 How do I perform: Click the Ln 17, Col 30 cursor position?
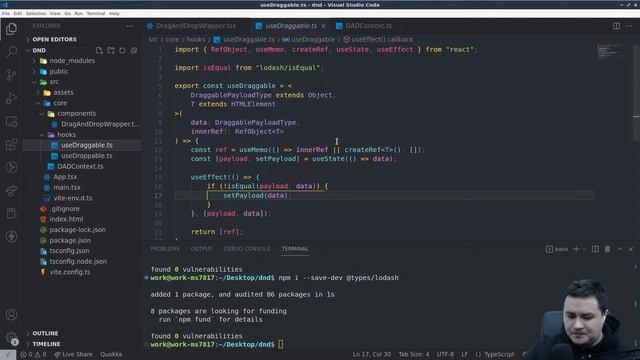click(x=371, y=354)
